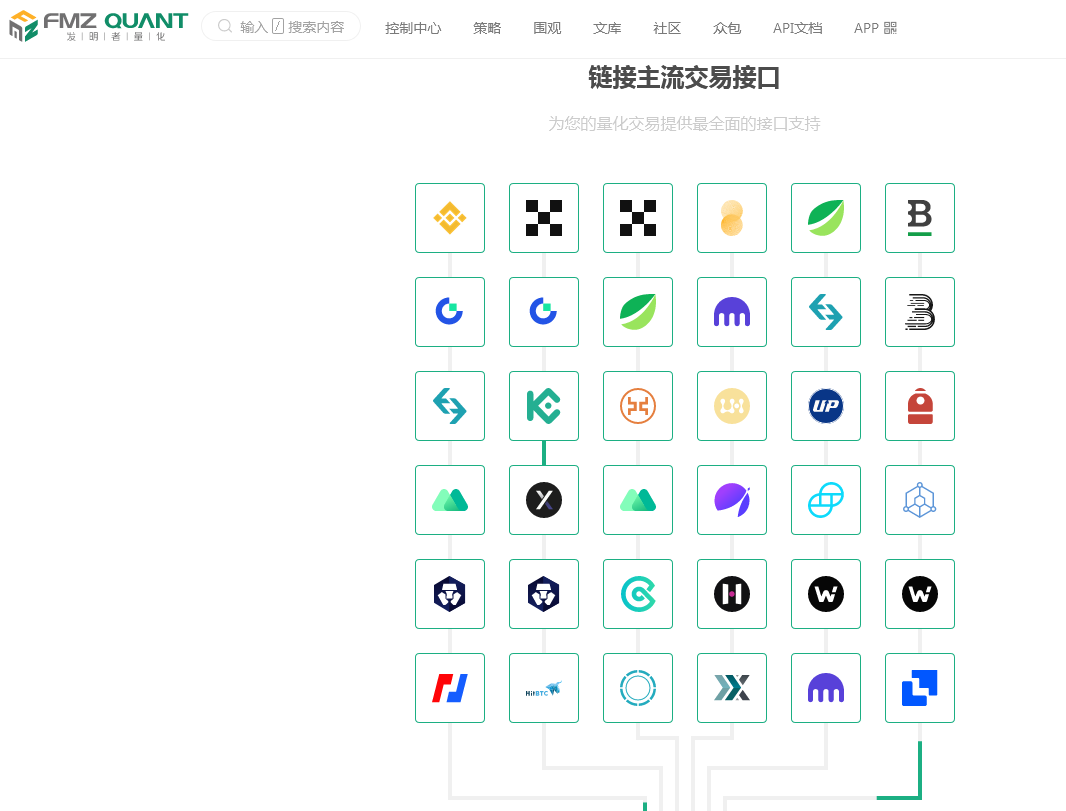Click the WOO icon directly below Gemini
The height and width of the screenshot is (811, 1066).
826,594
